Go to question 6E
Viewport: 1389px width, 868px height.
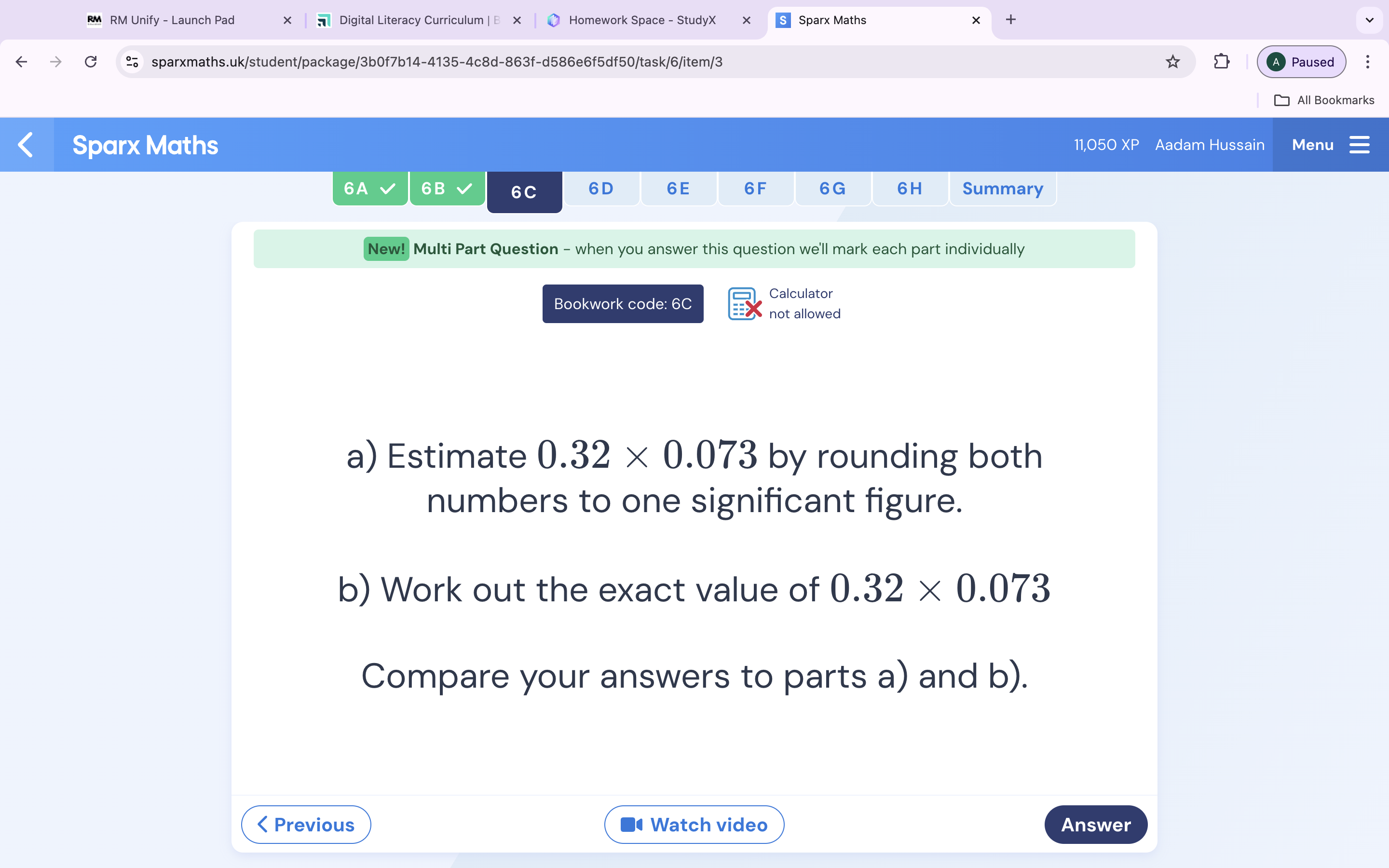[679, 188]
